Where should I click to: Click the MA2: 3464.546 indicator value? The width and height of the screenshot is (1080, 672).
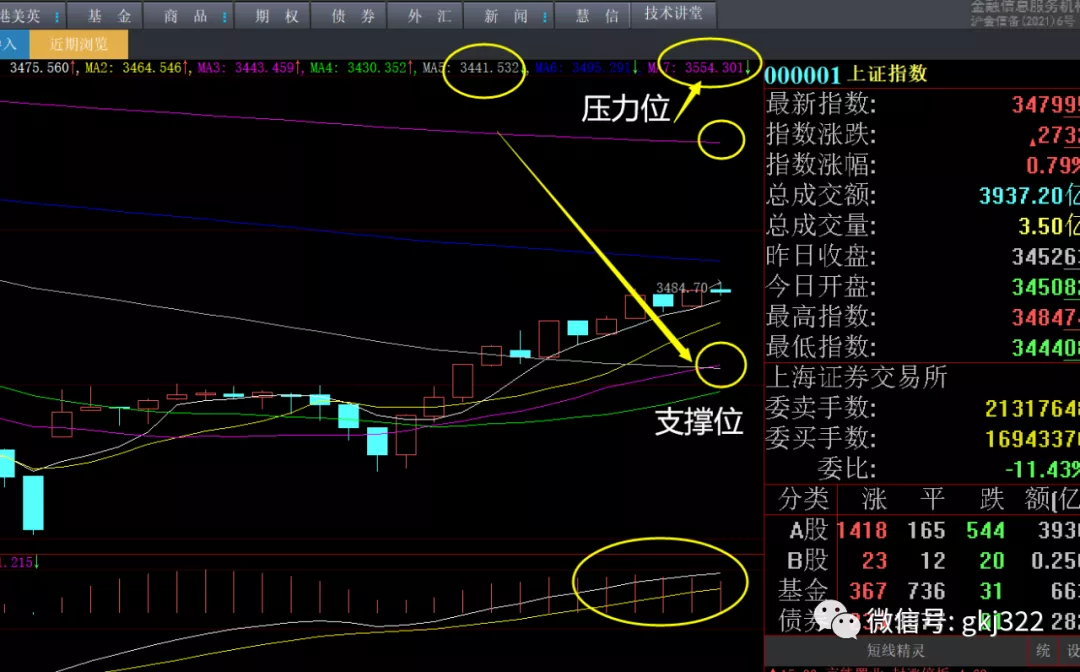pyautogui.click(x=136, y=68)
